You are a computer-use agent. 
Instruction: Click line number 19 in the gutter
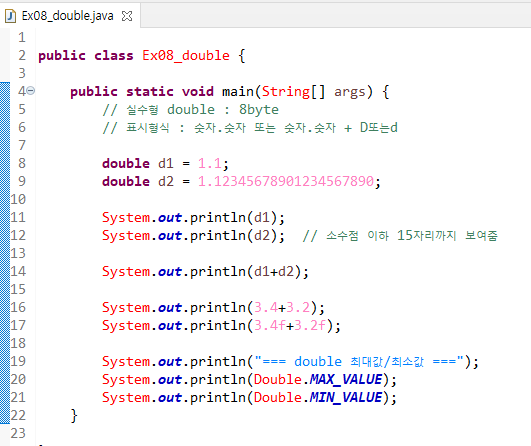click(x=18, y=361)
